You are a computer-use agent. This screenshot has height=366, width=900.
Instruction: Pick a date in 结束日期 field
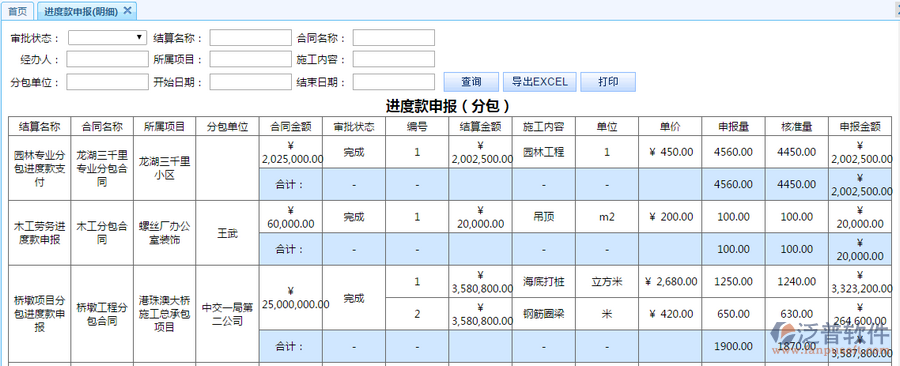[x=394, y=82]
